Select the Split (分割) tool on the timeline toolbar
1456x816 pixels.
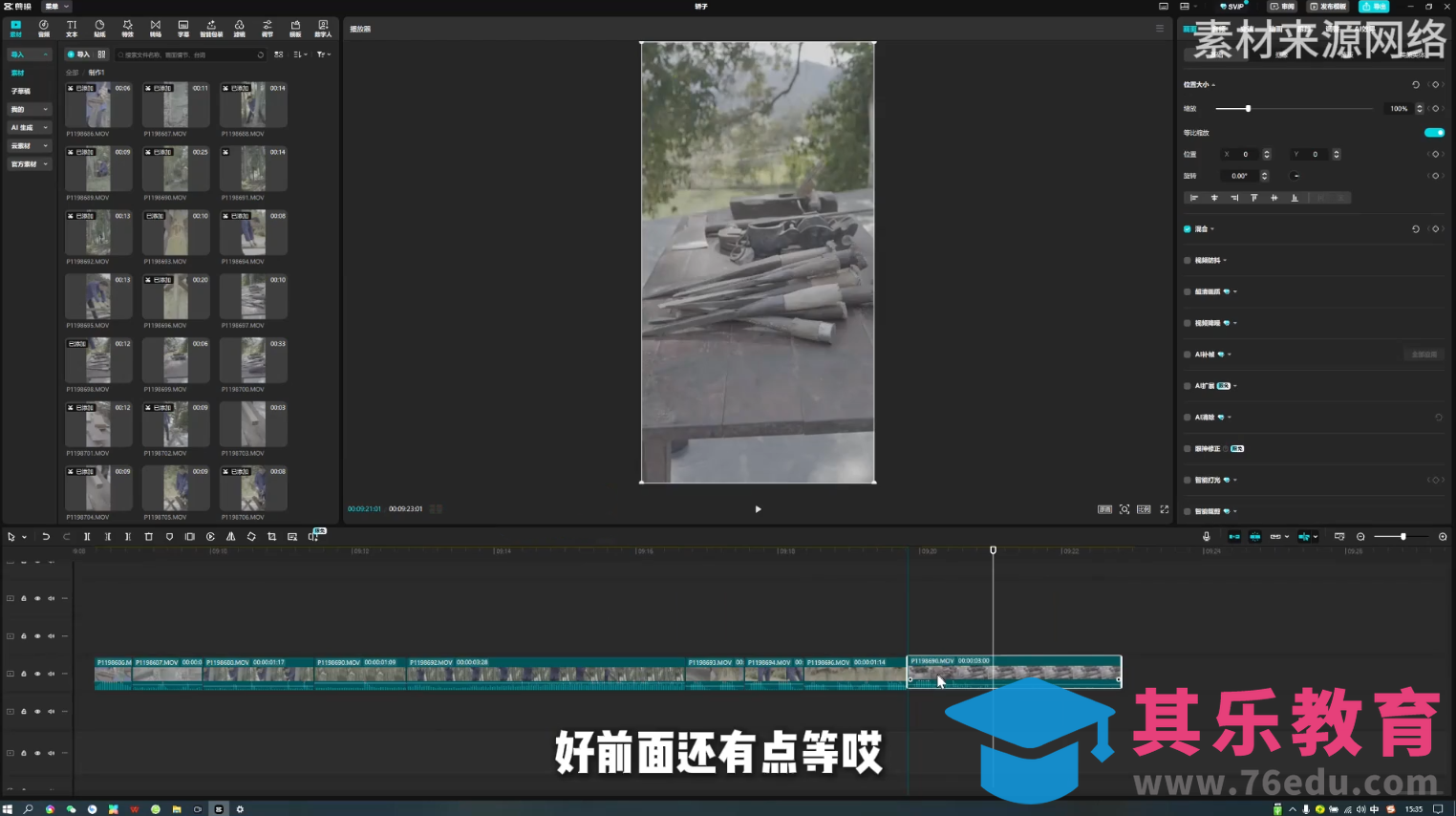click(86, 536)
